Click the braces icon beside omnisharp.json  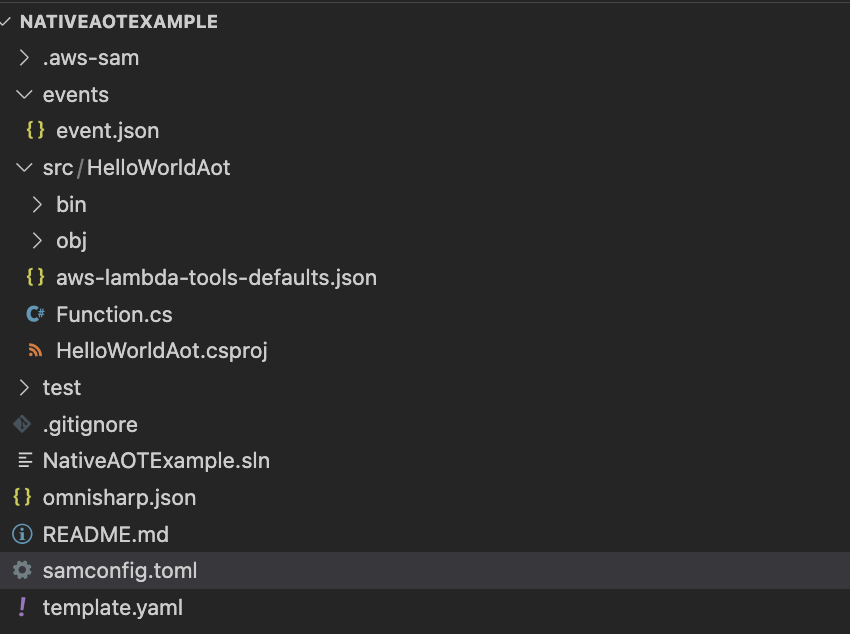pos(22,497)
